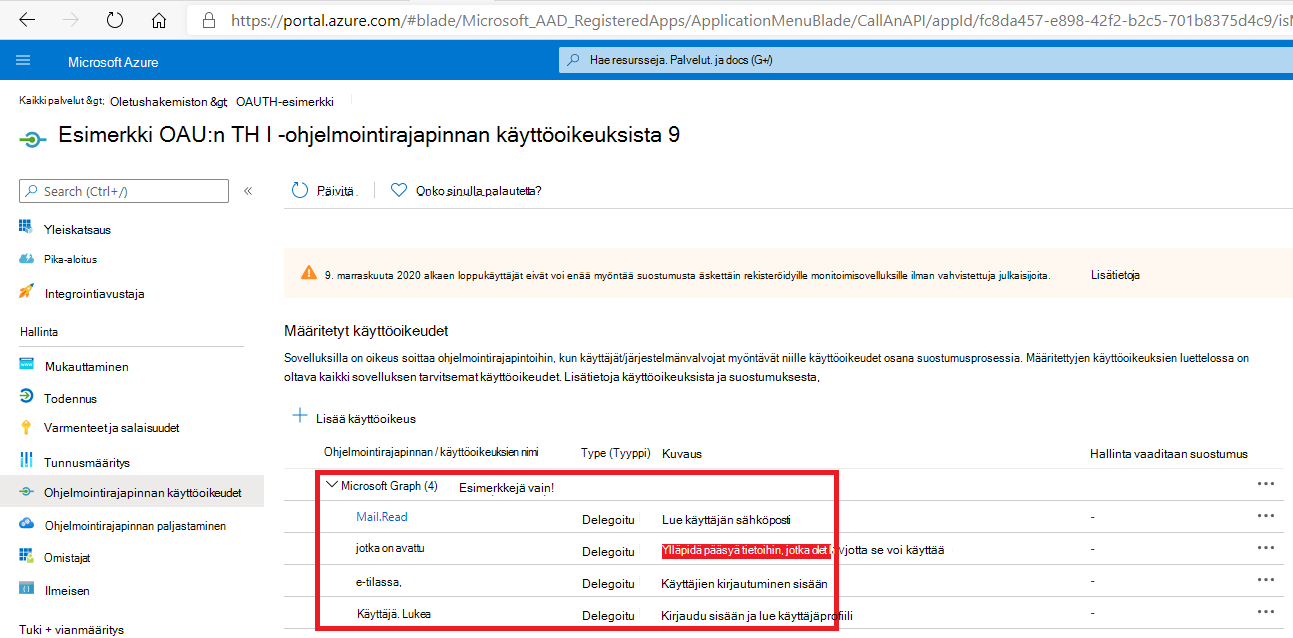Click the Kuvaus column header
The width and height of the screenshot is (1293, 638).
tap(682, 453)
